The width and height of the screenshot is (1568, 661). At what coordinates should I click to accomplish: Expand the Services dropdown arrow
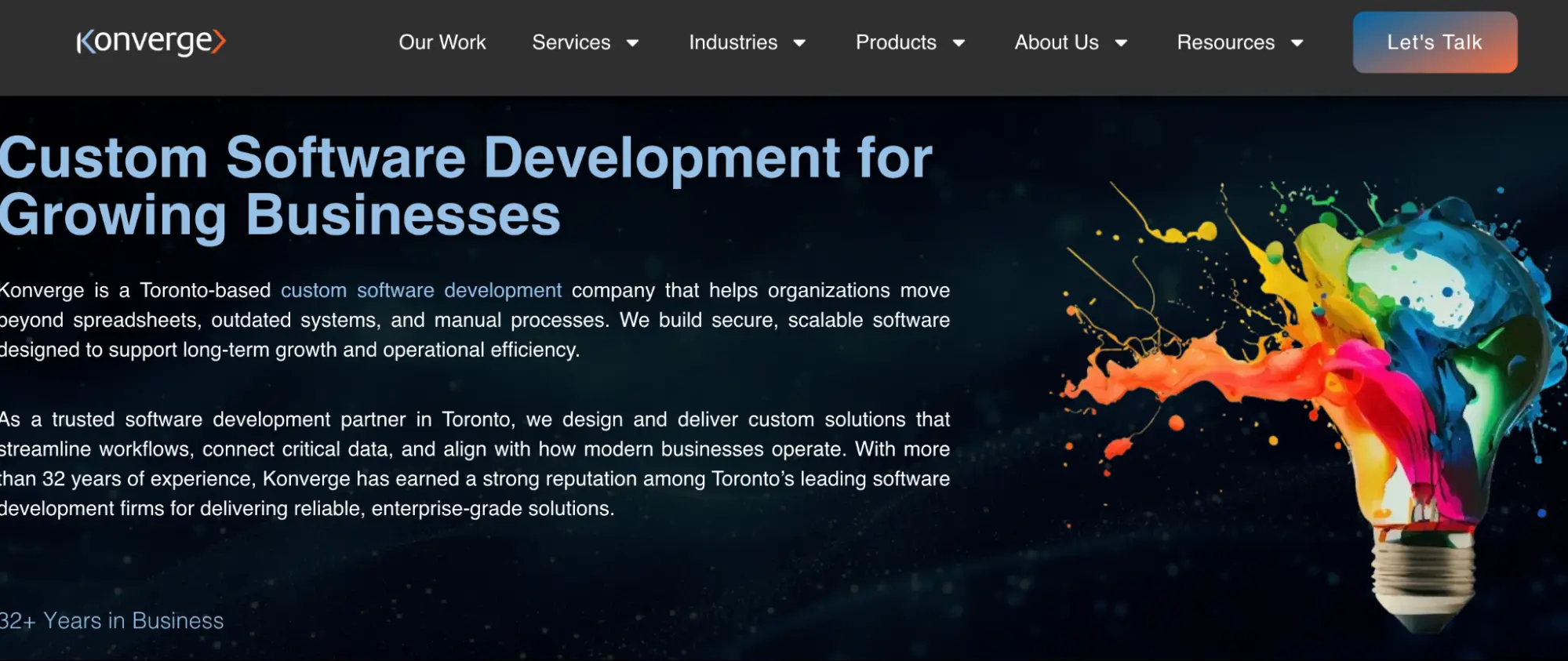coord(632,43)
